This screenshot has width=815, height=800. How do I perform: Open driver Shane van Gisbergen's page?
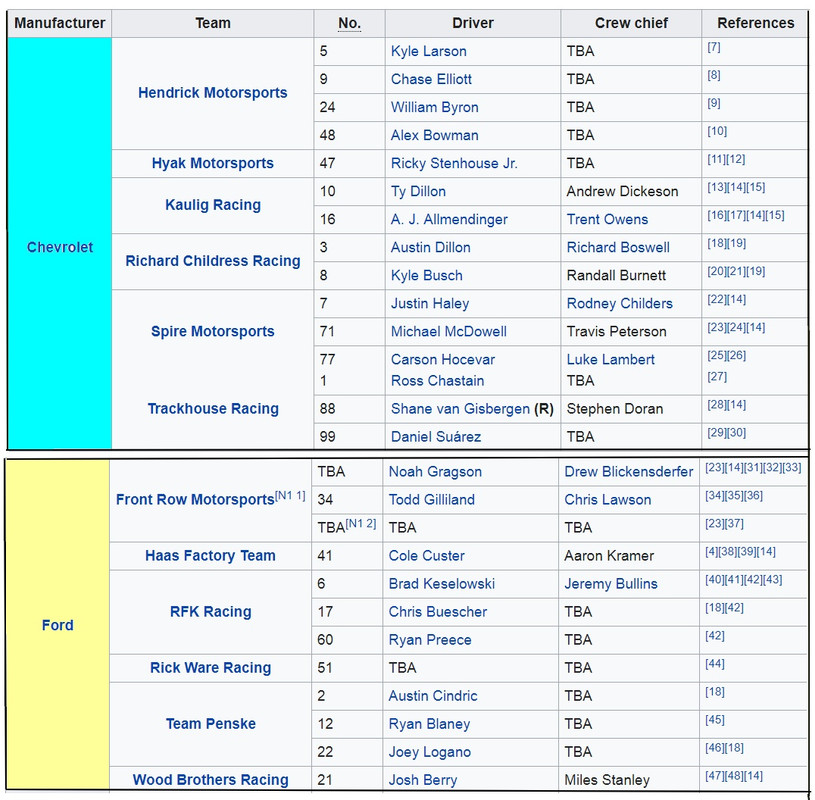coord(461,409)
